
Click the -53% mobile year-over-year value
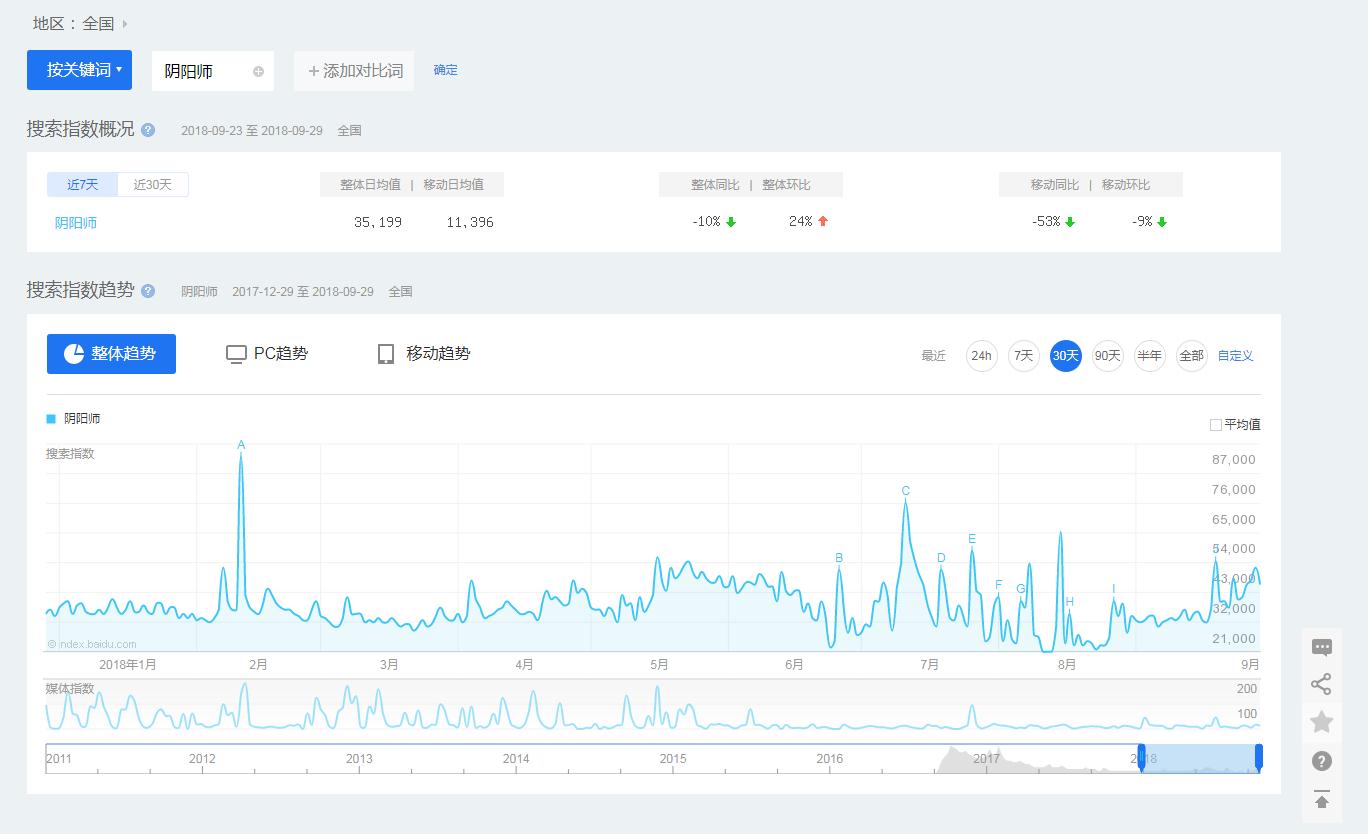point(1046,222)
